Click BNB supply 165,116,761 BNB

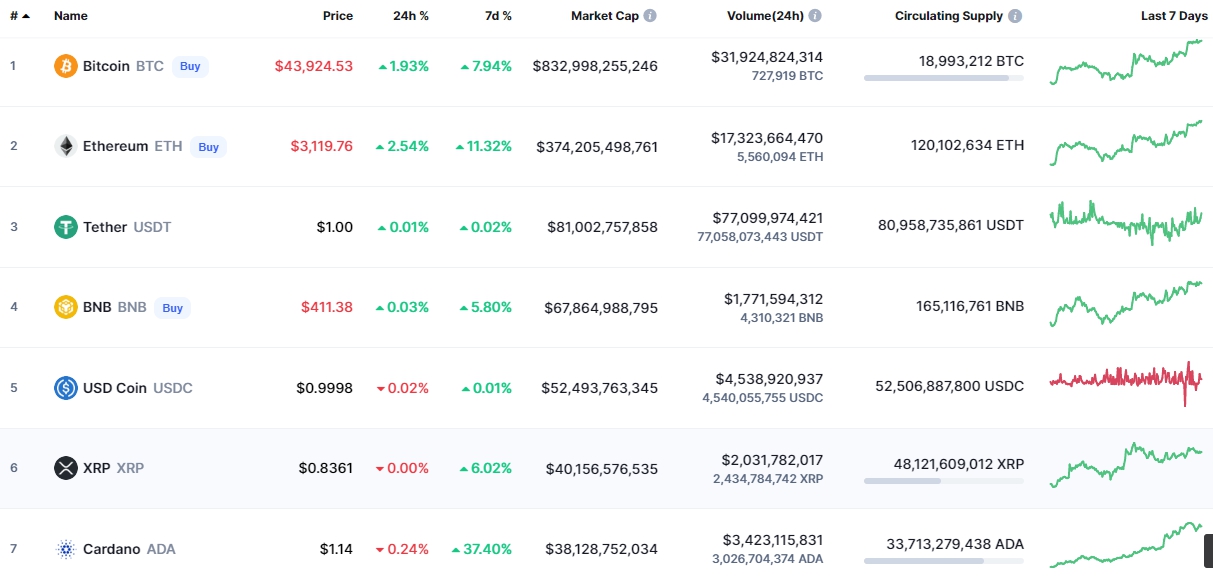[x=970, y=306]
